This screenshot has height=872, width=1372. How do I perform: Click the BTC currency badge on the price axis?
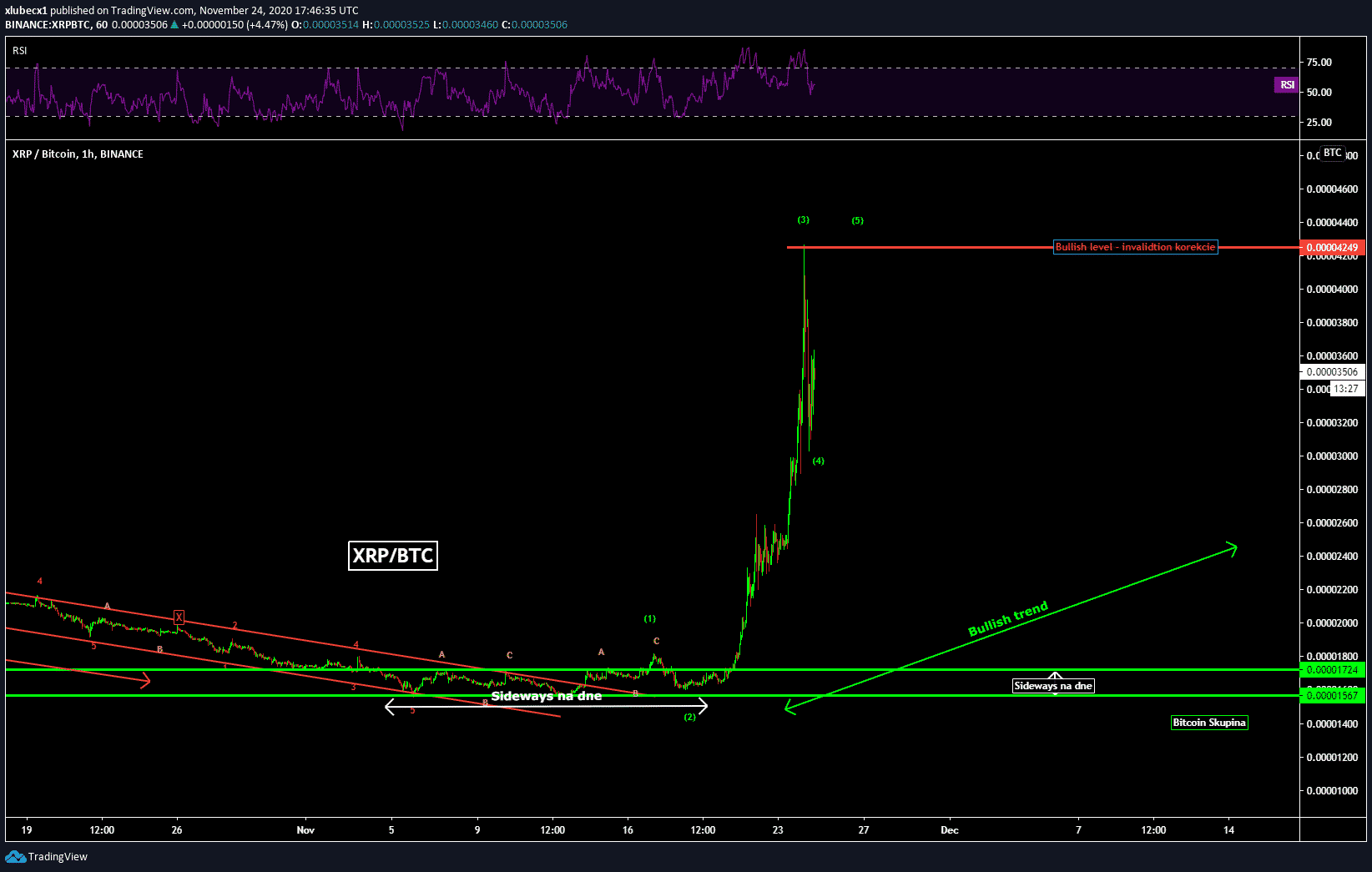tap(1332, 153)
